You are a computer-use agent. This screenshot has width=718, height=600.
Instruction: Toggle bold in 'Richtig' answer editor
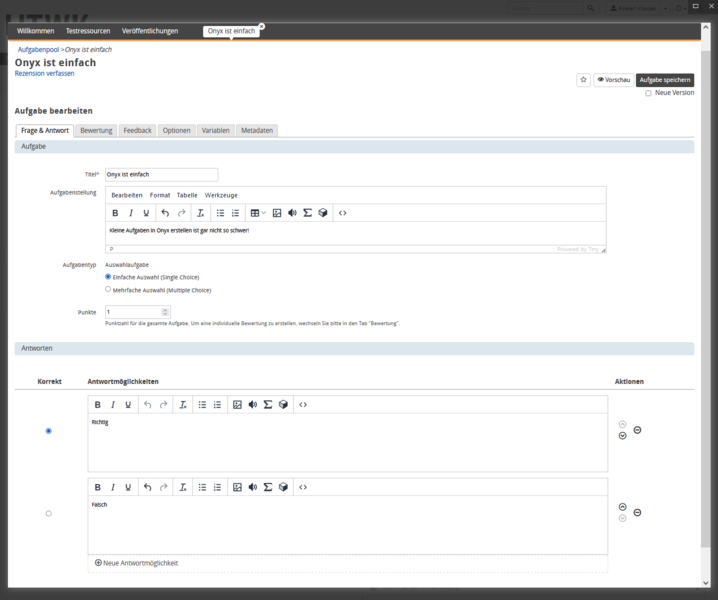click(x=98, y=405)
